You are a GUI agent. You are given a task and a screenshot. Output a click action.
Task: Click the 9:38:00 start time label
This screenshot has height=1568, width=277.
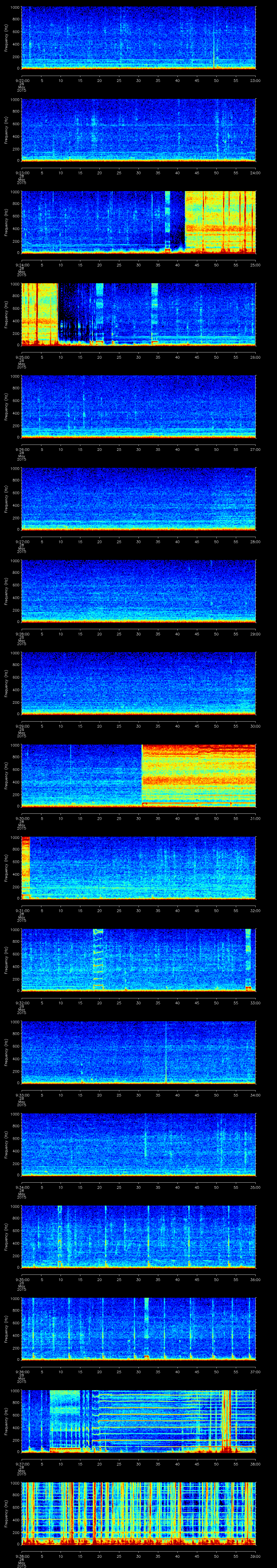pos(22,1556)
